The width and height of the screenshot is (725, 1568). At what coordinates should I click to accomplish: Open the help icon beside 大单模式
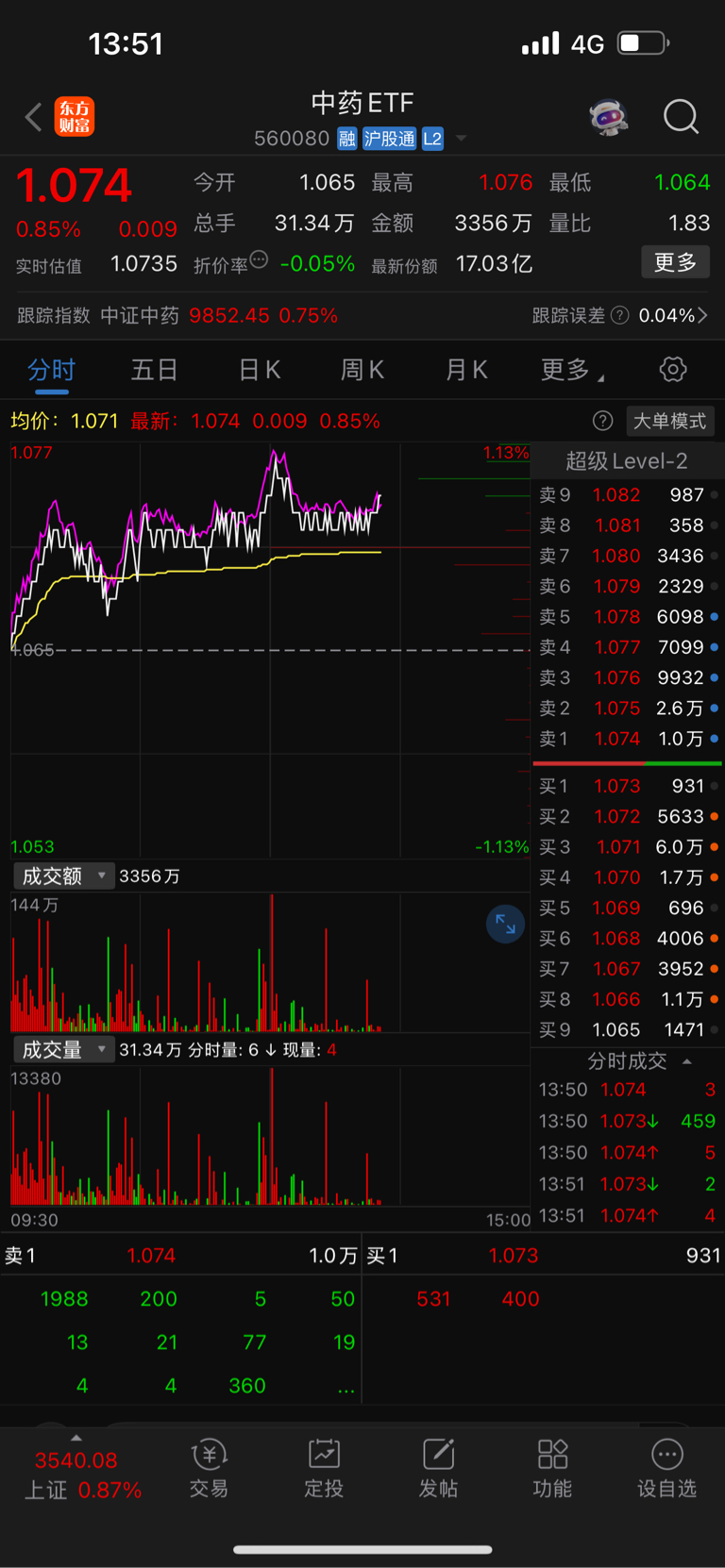(602, 421)
